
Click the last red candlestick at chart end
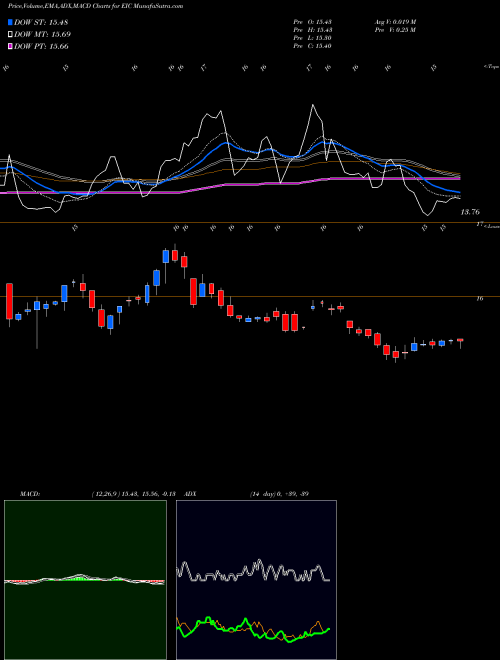460,340
